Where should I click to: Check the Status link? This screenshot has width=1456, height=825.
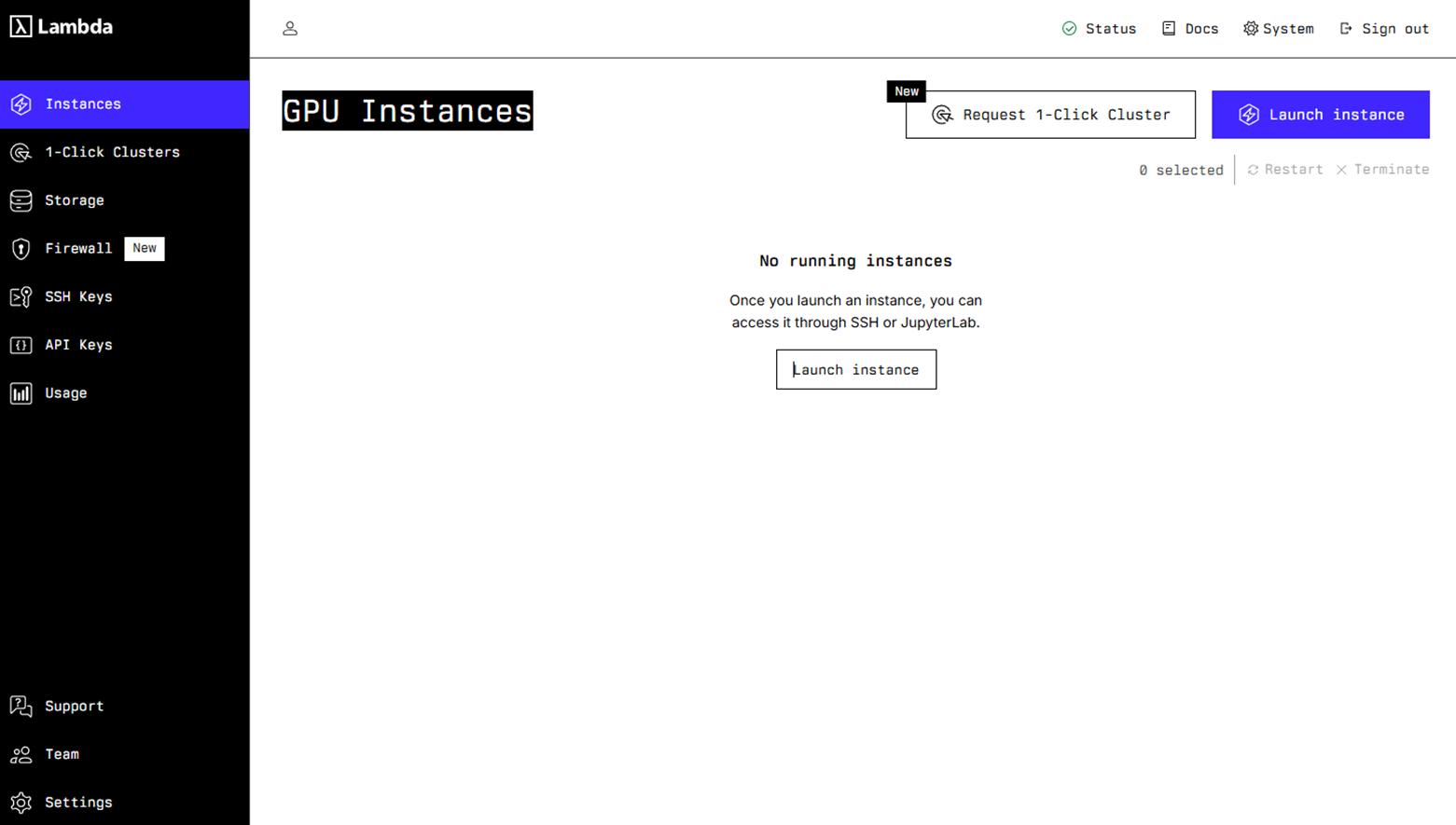pyautogui.click(x=1100, y=29)
